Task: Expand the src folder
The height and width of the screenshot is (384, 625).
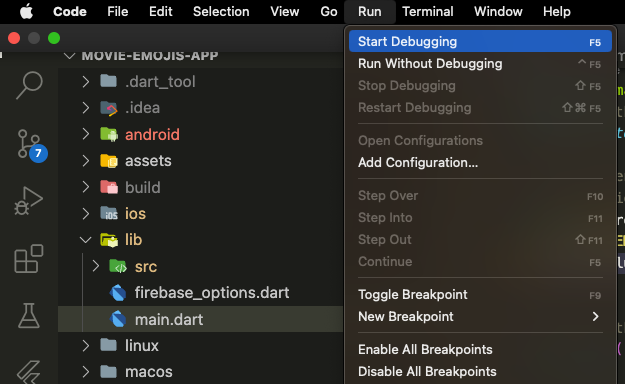Action: (x=95, y=266)
